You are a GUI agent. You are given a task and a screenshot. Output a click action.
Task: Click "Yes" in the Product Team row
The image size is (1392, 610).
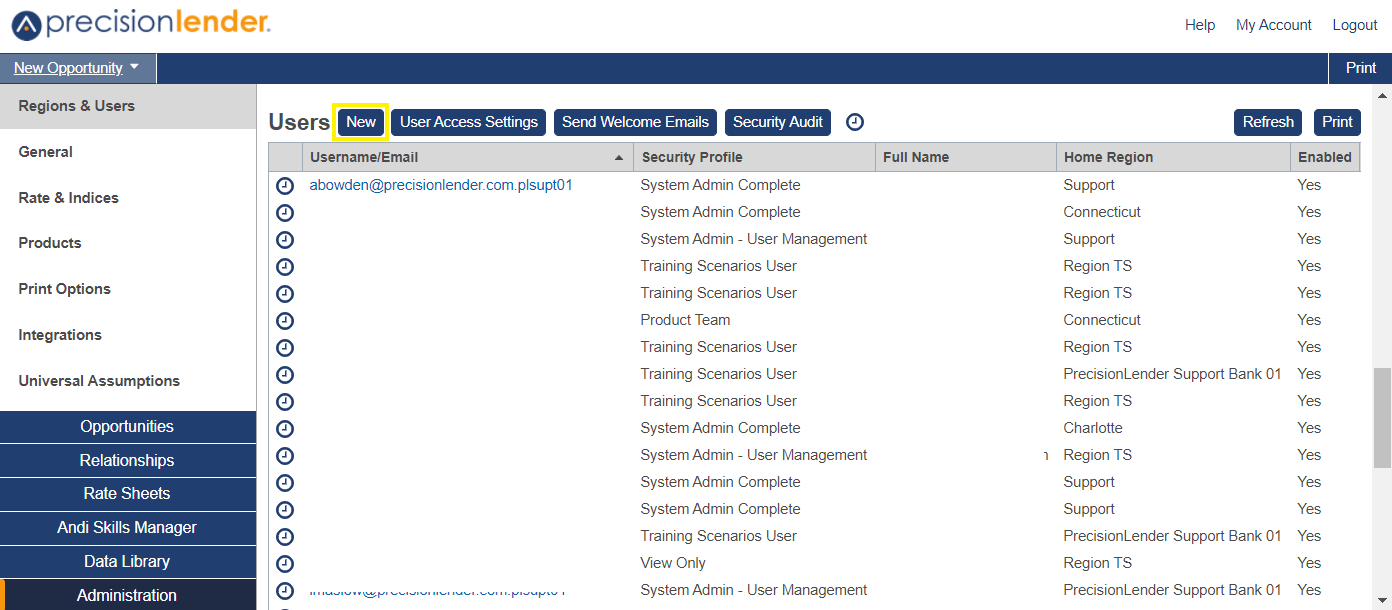point(1309,320)
